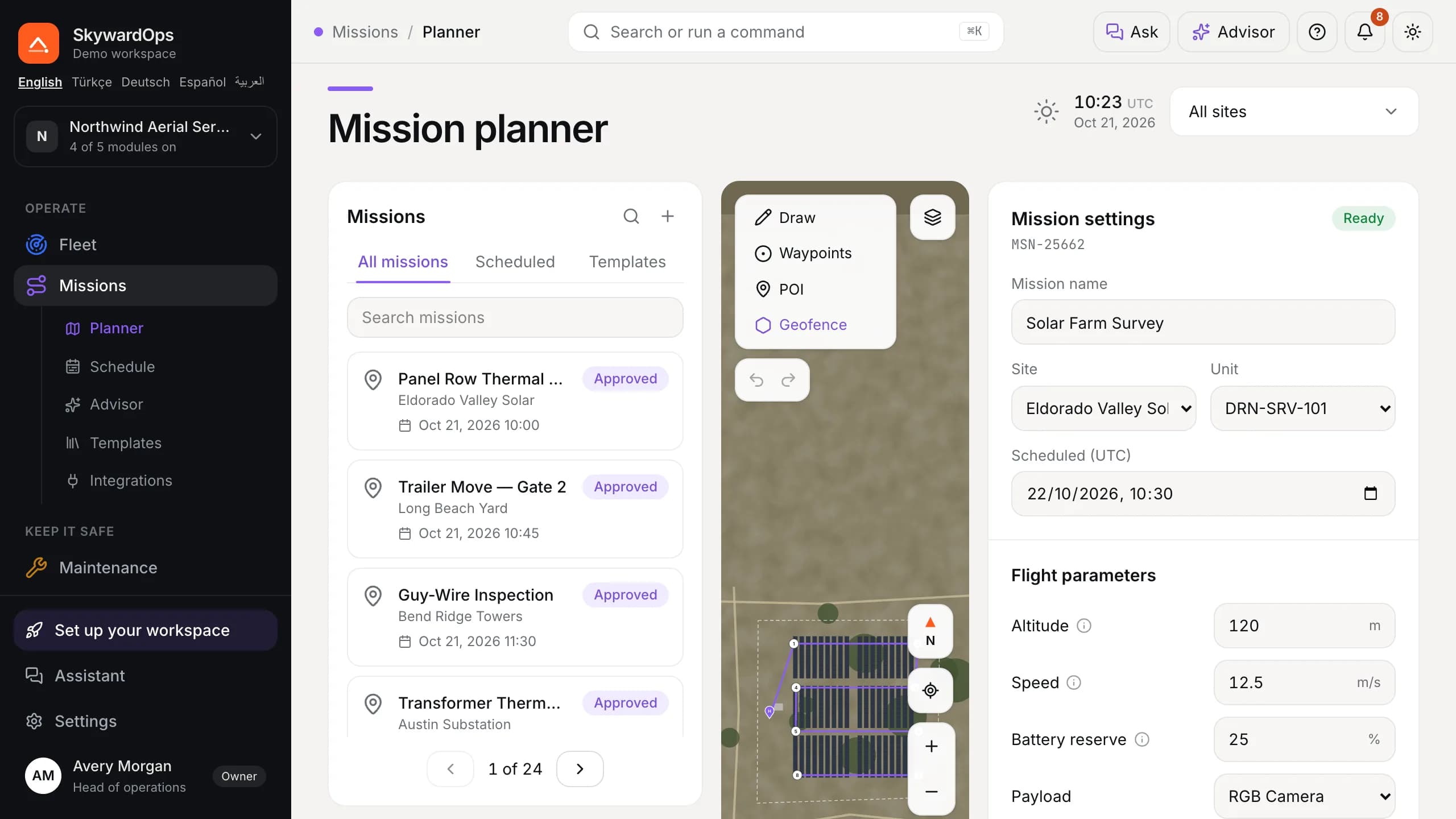The width and height of the screenshot is (1456, 819).
Task: Switch language to Deutsch
Action: coord(145,82)
